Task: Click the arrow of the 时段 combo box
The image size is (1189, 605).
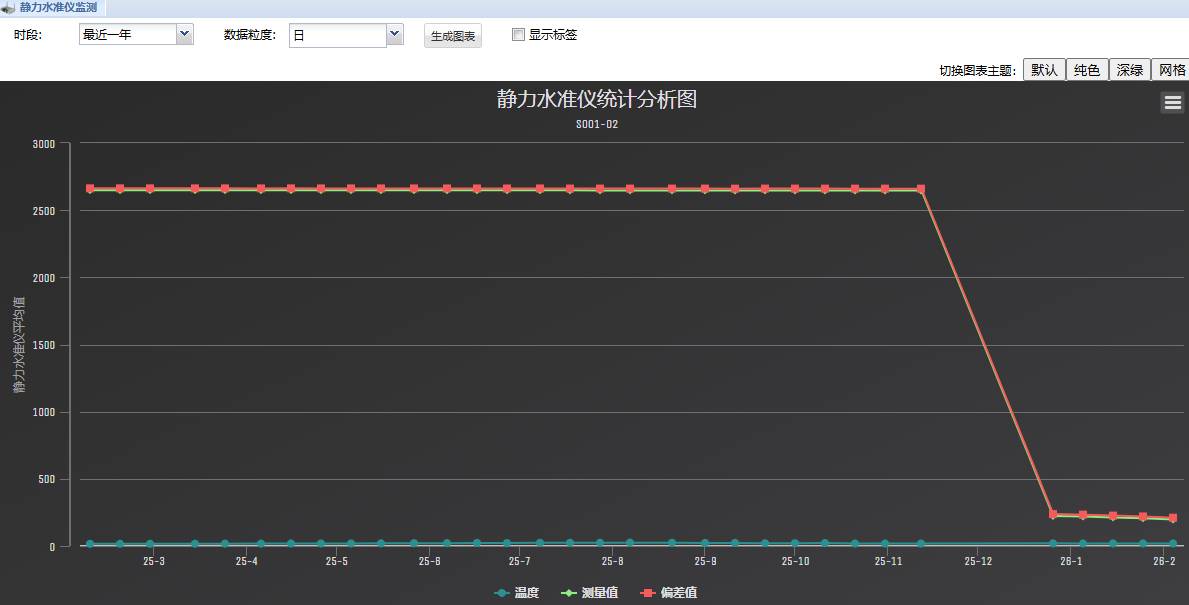Action: (185, 33)
